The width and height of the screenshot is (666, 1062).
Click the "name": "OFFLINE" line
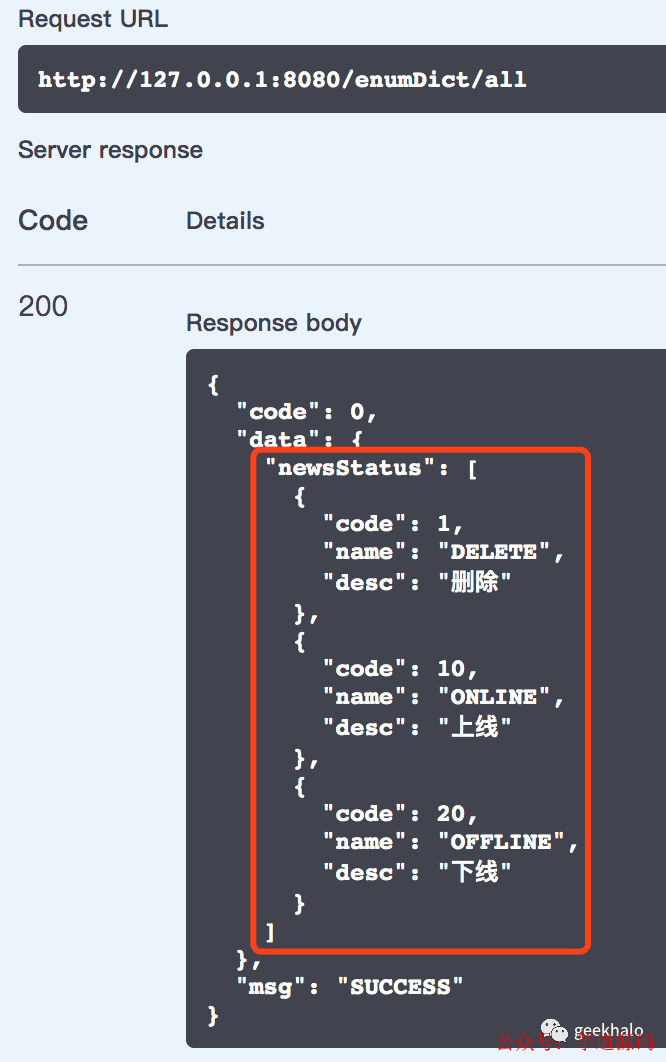tap(451, 842)
